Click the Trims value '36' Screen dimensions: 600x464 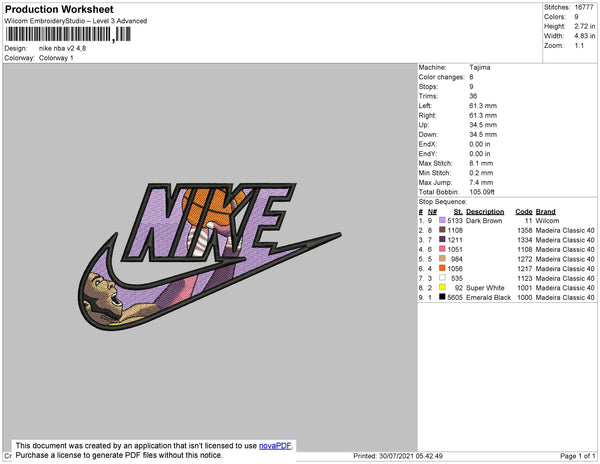point(473,96)
